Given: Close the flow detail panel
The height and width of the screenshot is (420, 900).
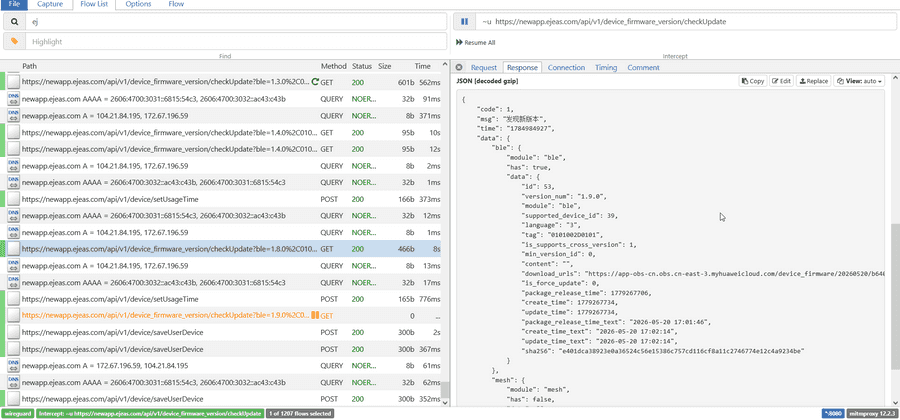Looking at the screenshot, I should pos(459,68).
